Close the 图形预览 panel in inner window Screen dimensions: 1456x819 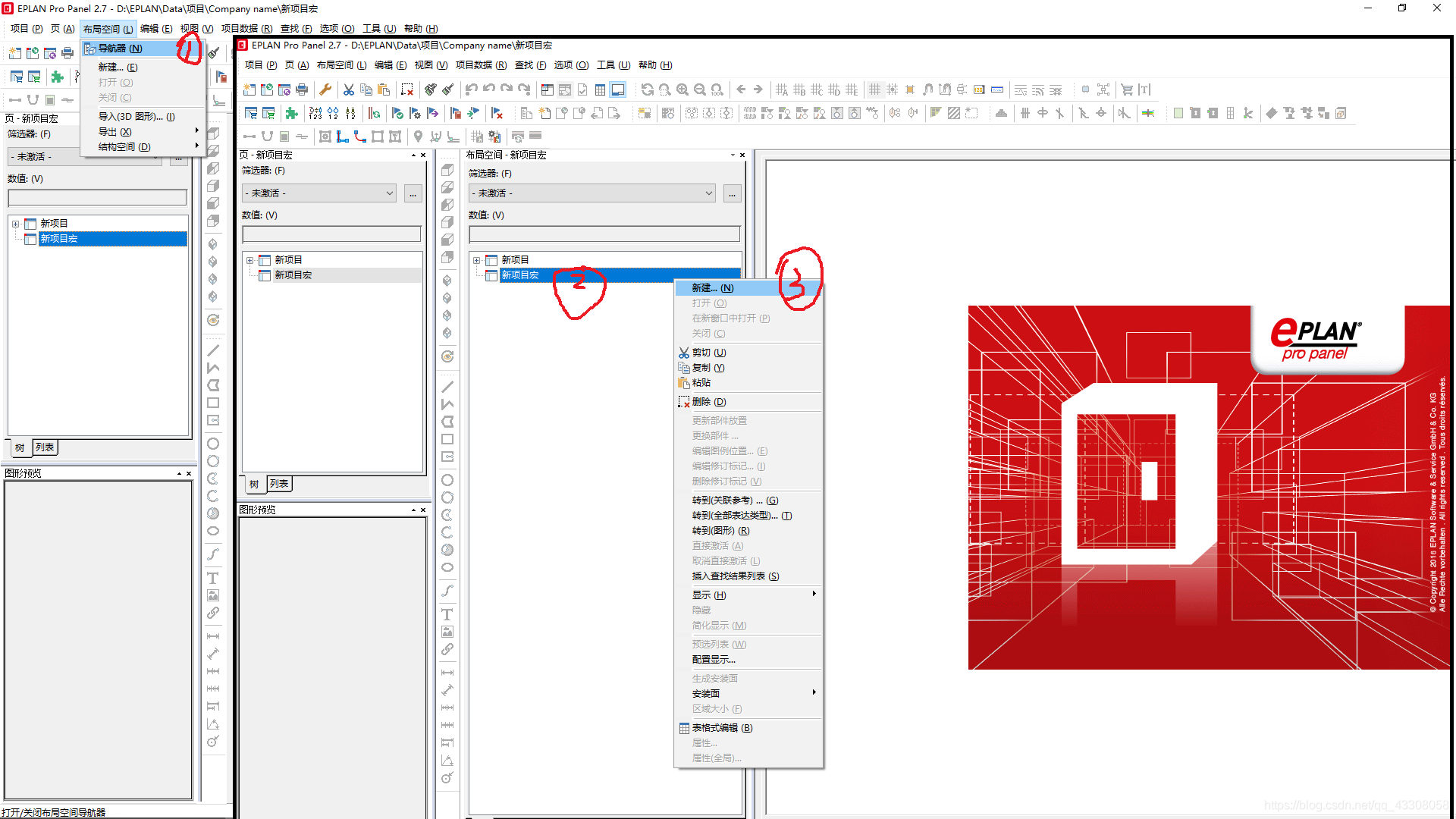(423, 510)
